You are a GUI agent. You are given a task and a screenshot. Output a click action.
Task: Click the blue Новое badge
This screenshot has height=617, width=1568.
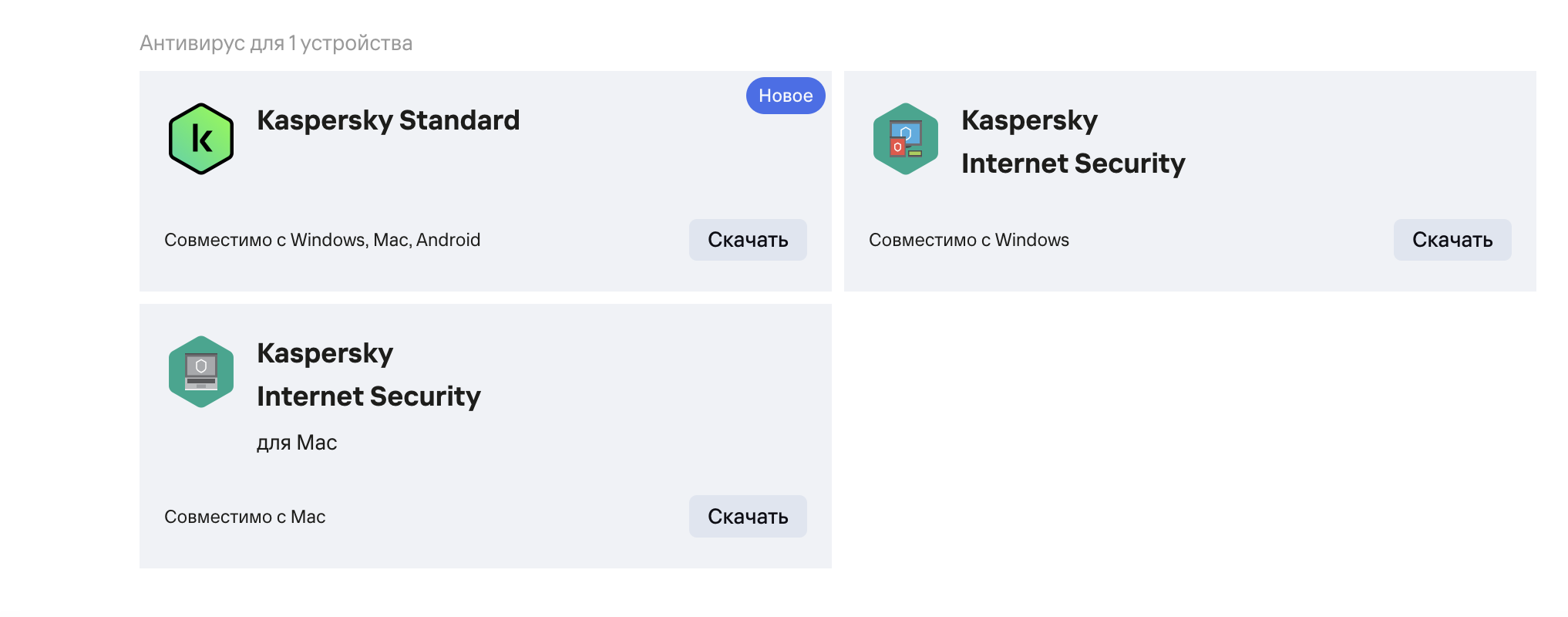click(785, 96)
